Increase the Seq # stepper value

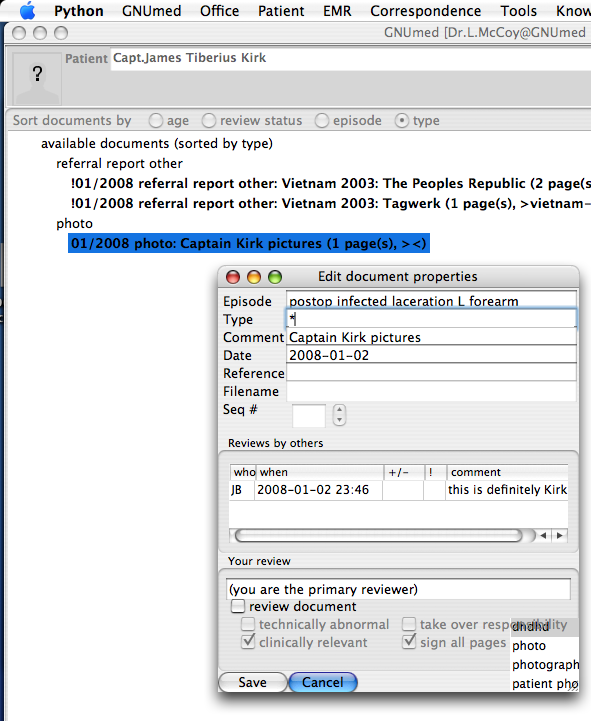[x=339, y=410]
